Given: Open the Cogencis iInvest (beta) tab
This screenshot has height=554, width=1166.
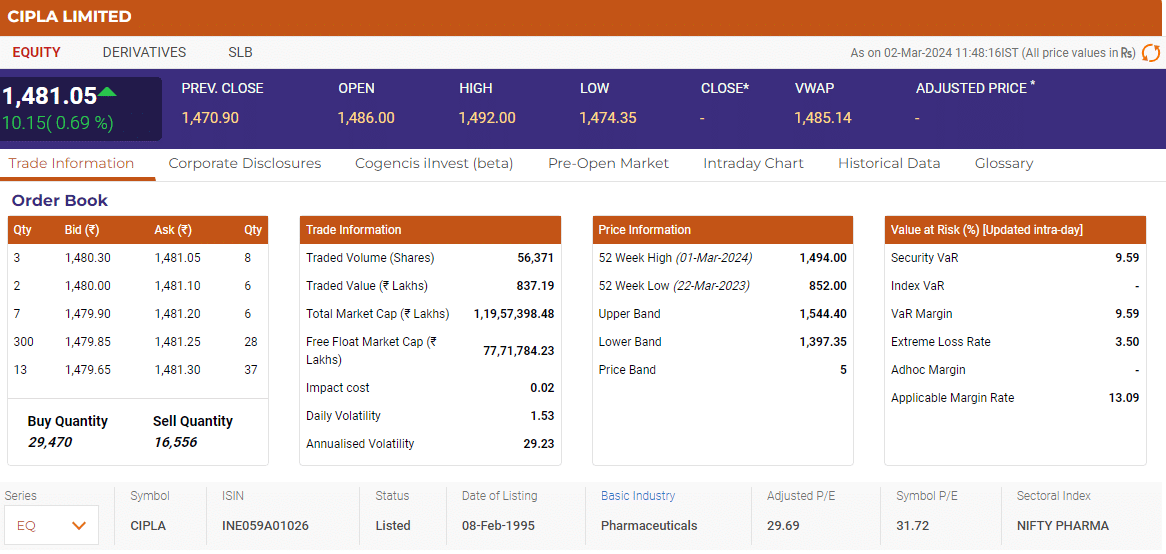Looking at the screenshot, I should tap(434, 163).
